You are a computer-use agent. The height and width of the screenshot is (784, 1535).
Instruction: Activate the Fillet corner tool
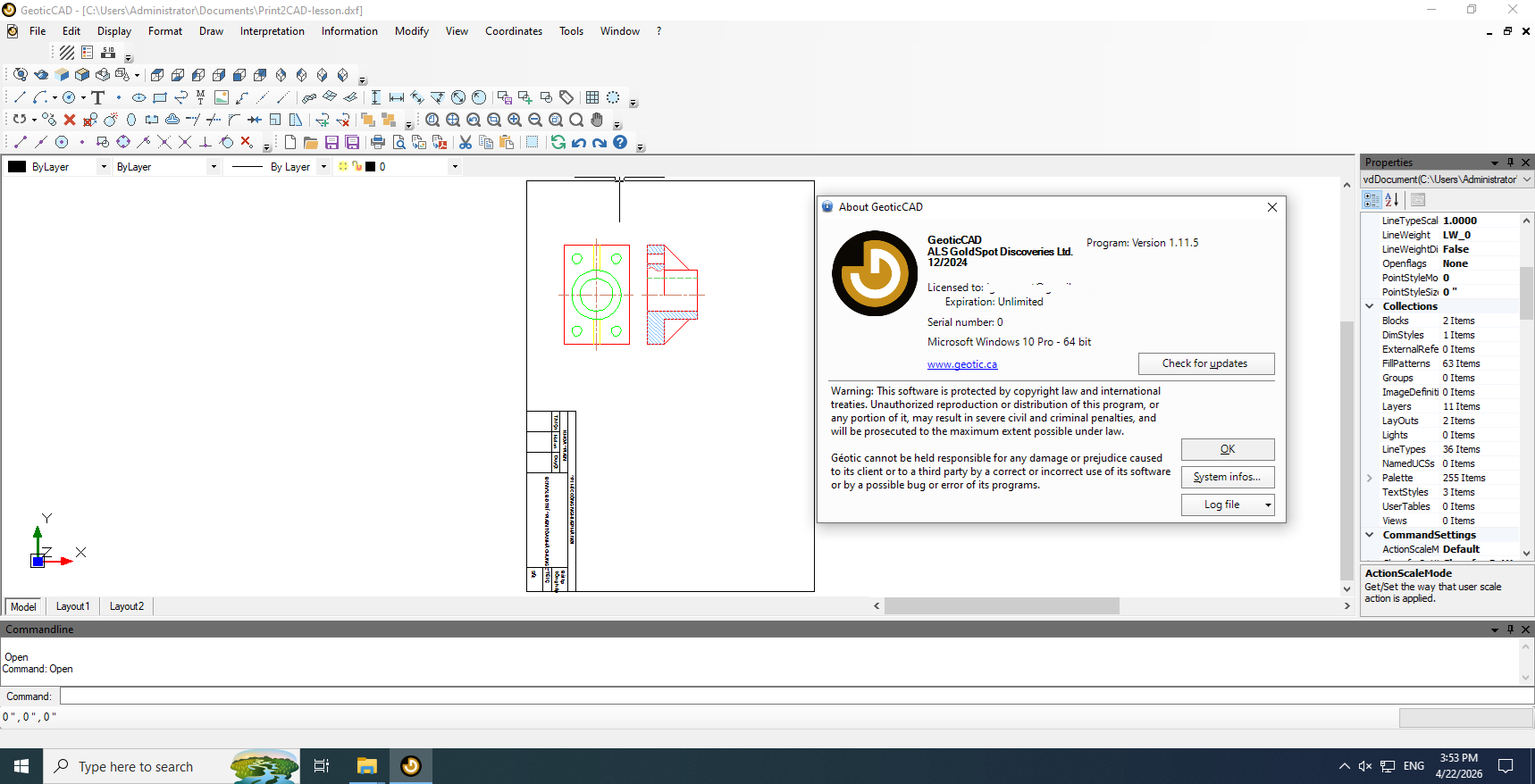pos(234,120)
